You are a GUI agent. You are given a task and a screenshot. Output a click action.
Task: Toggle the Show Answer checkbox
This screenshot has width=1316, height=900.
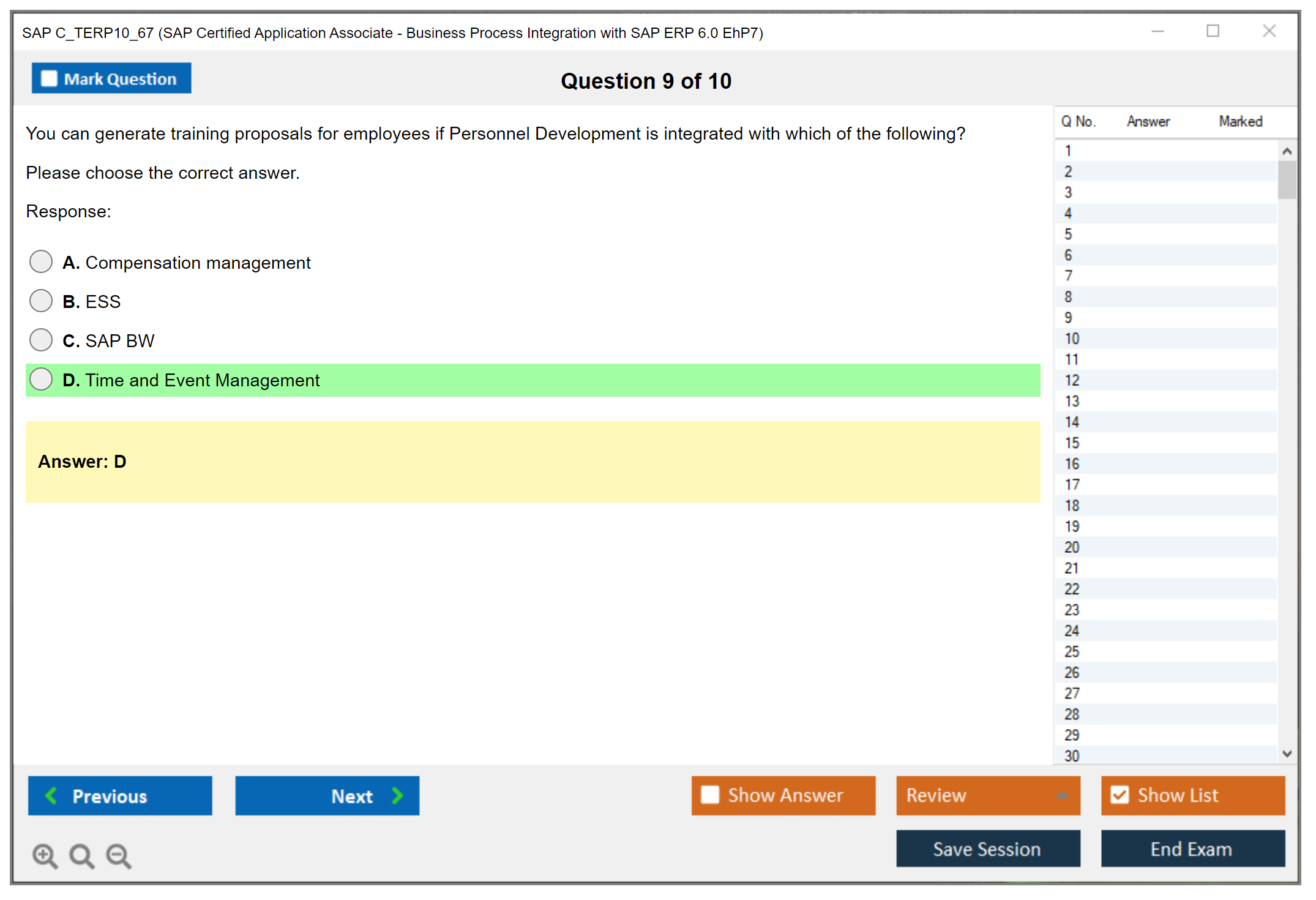point(710,795)
